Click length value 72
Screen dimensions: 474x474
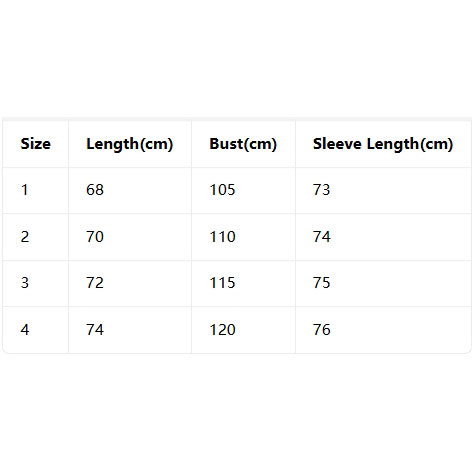point(95,283)
